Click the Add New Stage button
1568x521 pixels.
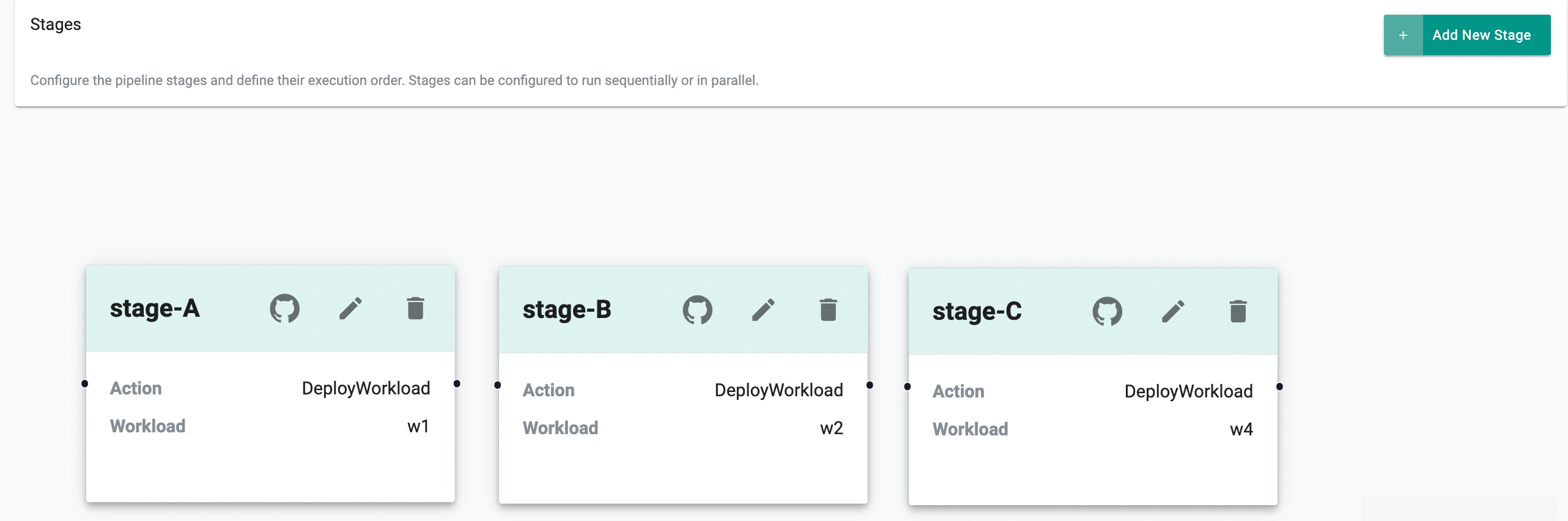tap(1466, 35)
